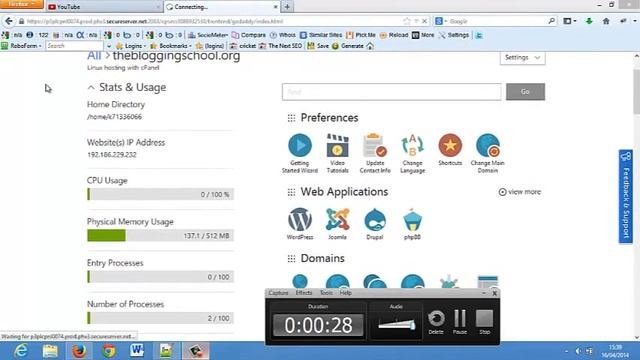Click the Pick Me toolbar item

click(361, 35)
